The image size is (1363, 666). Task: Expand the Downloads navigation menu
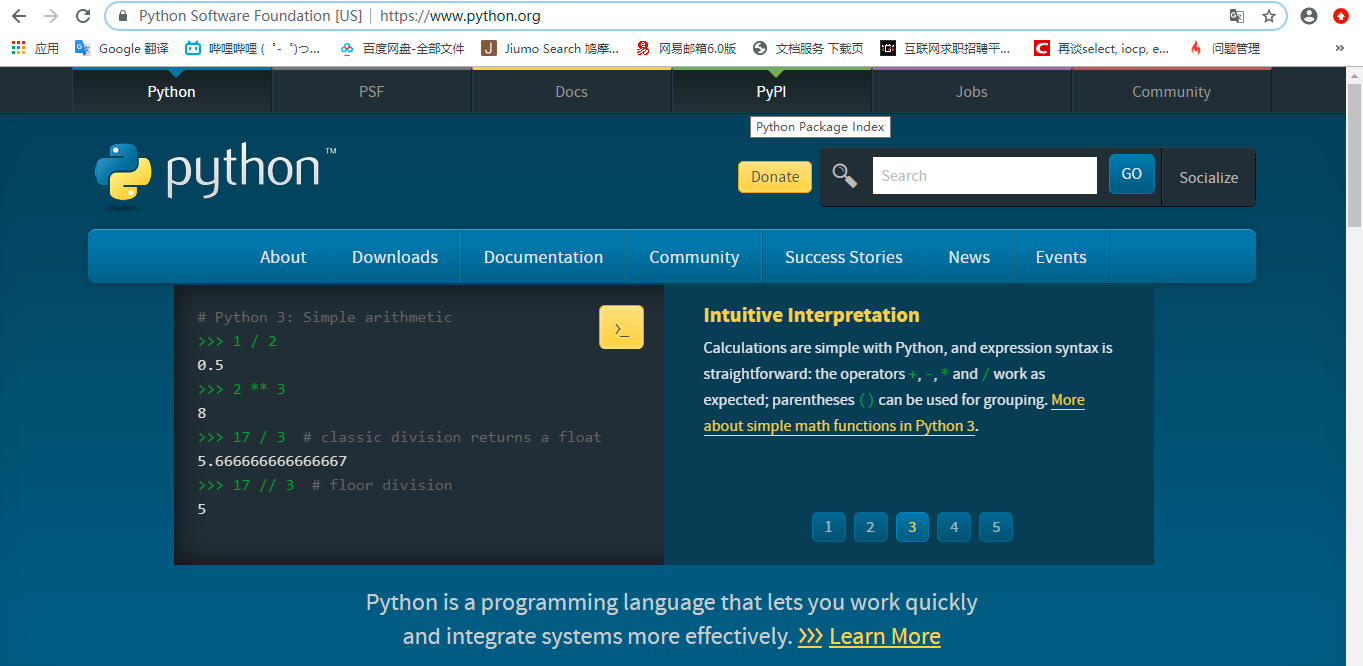[x=395, y=257]
